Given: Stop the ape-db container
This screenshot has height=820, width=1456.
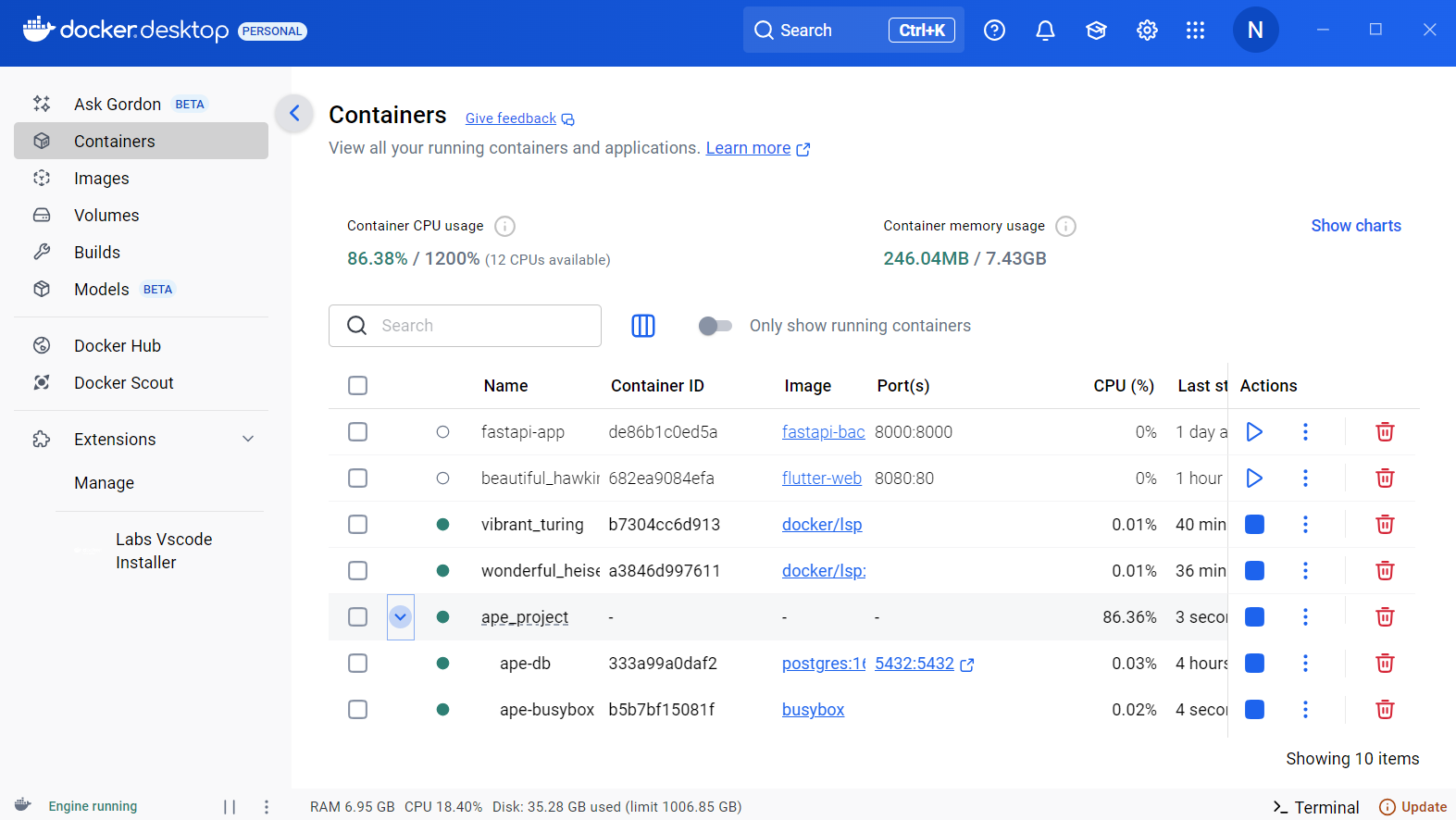Looking at the screenshot, I should click(1254, 663).
